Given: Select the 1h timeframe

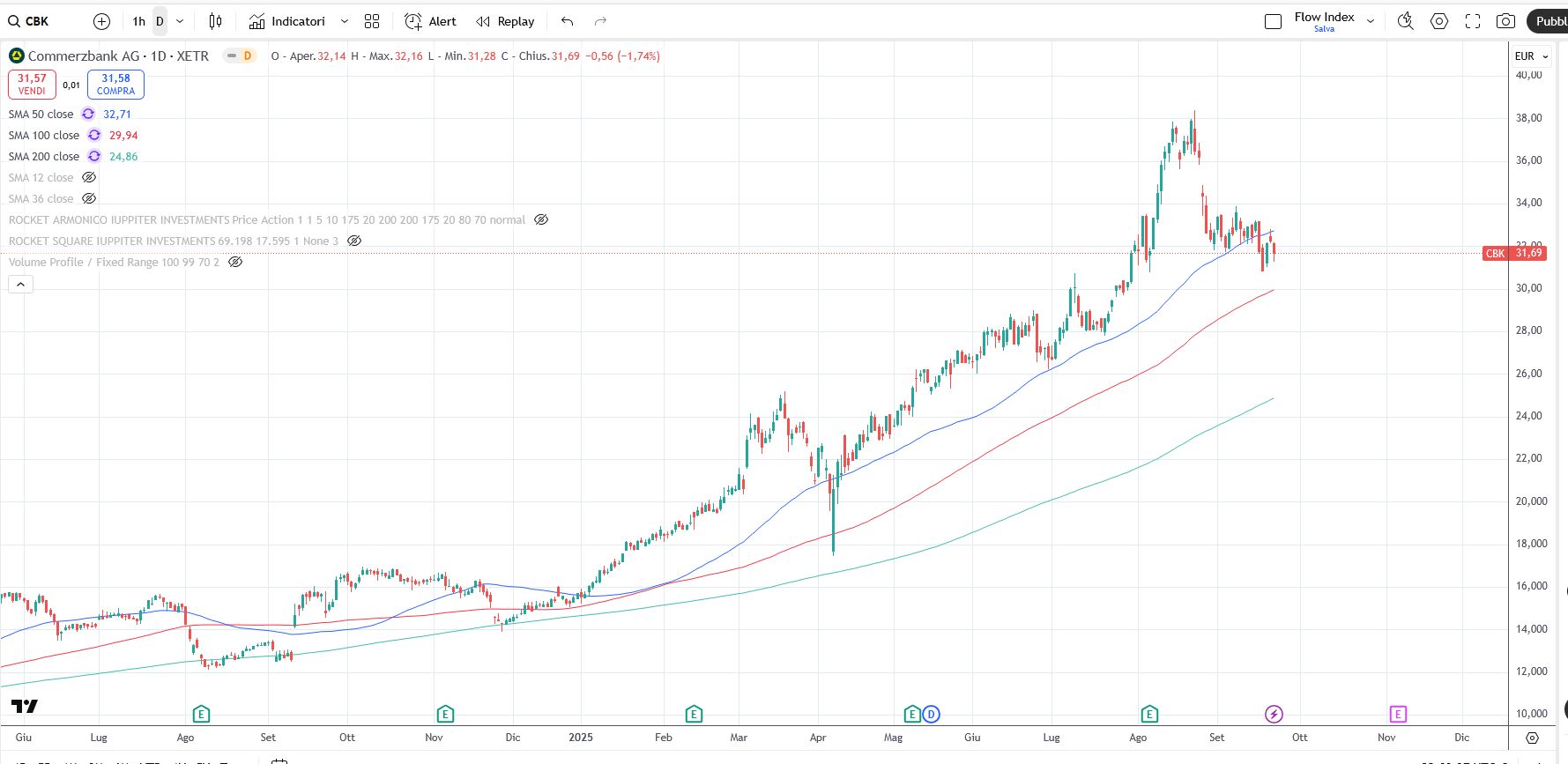Looking at the screenshot, I should 138,21.
